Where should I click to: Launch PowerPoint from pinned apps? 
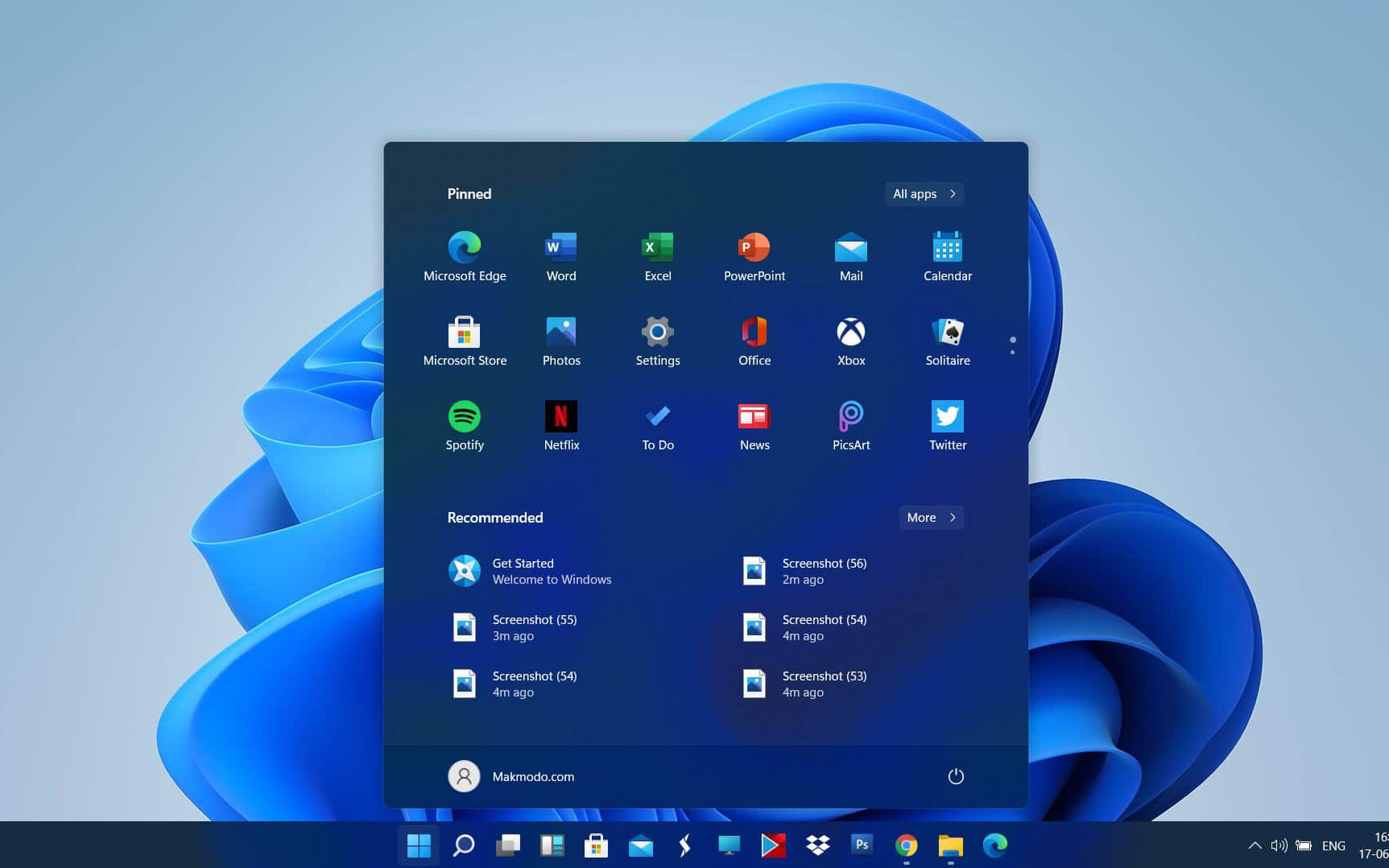click(754, 256)
